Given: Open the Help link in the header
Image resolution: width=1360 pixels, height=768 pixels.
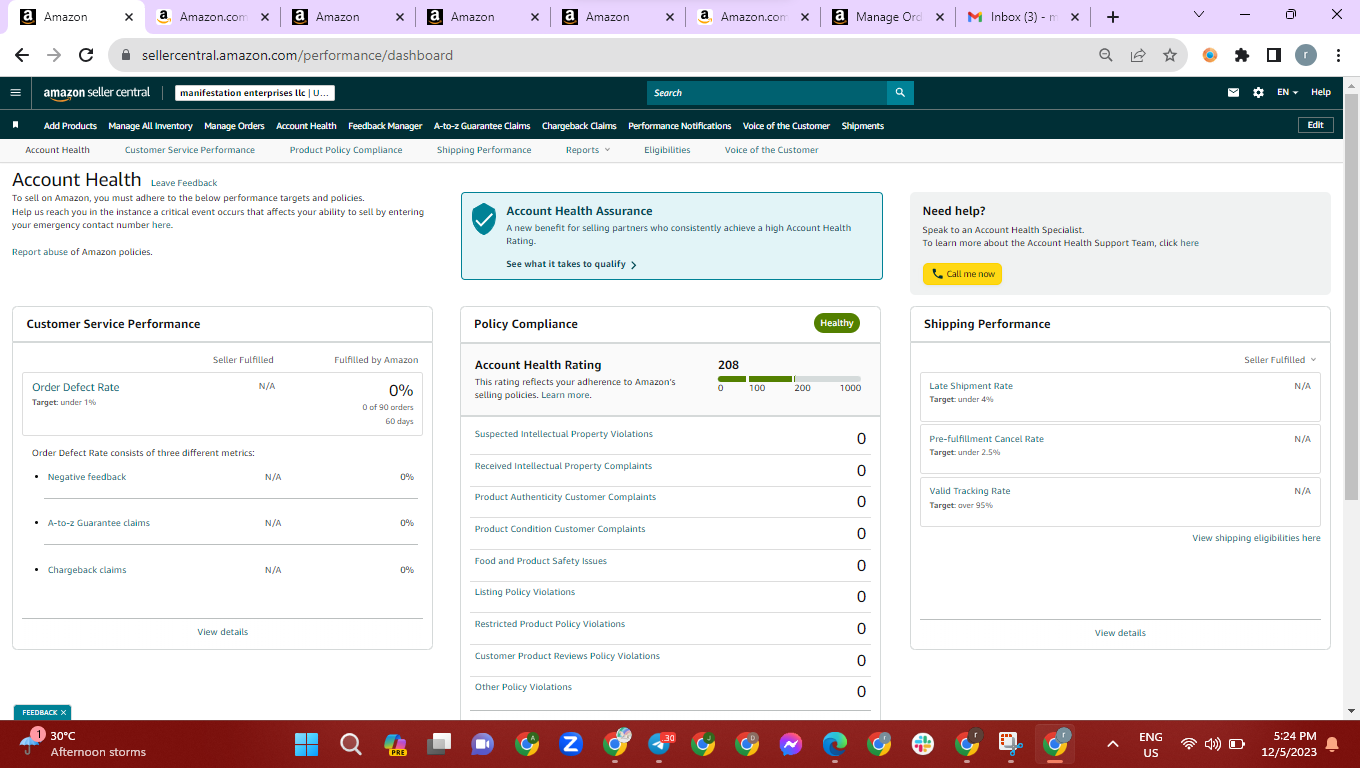Looking at the screenshot, I should 1321,92.
